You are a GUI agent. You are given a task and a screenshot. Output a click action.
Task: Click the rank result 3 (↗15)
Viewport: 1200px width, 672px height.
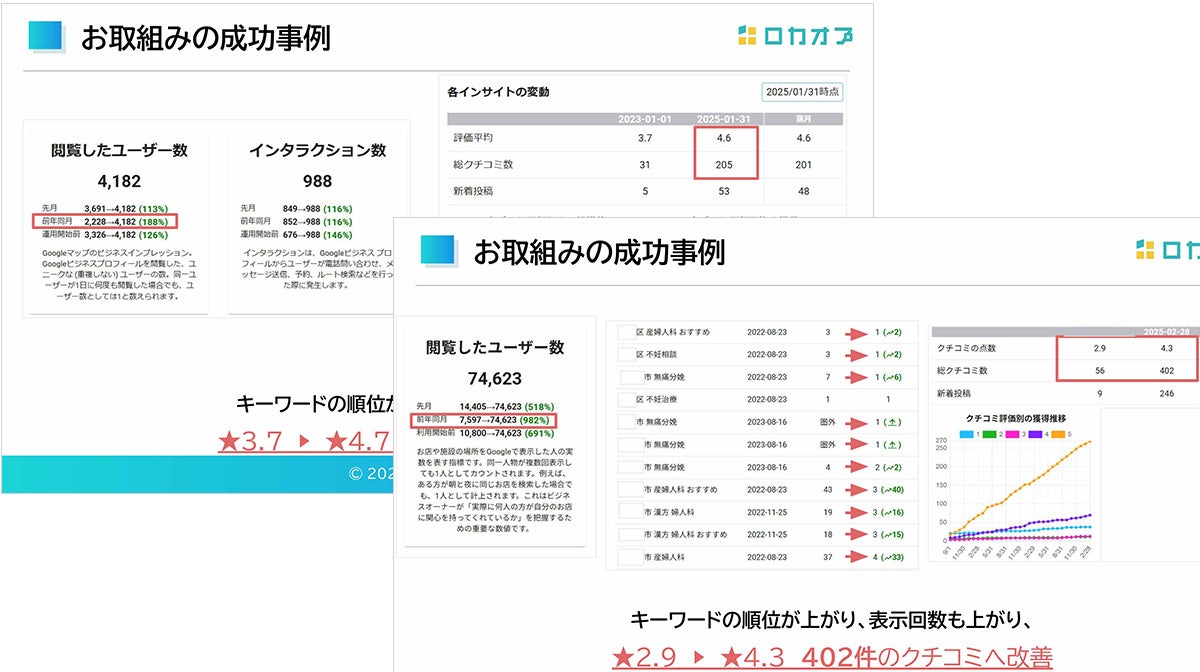pyautogui.click(x=889, y=534)
